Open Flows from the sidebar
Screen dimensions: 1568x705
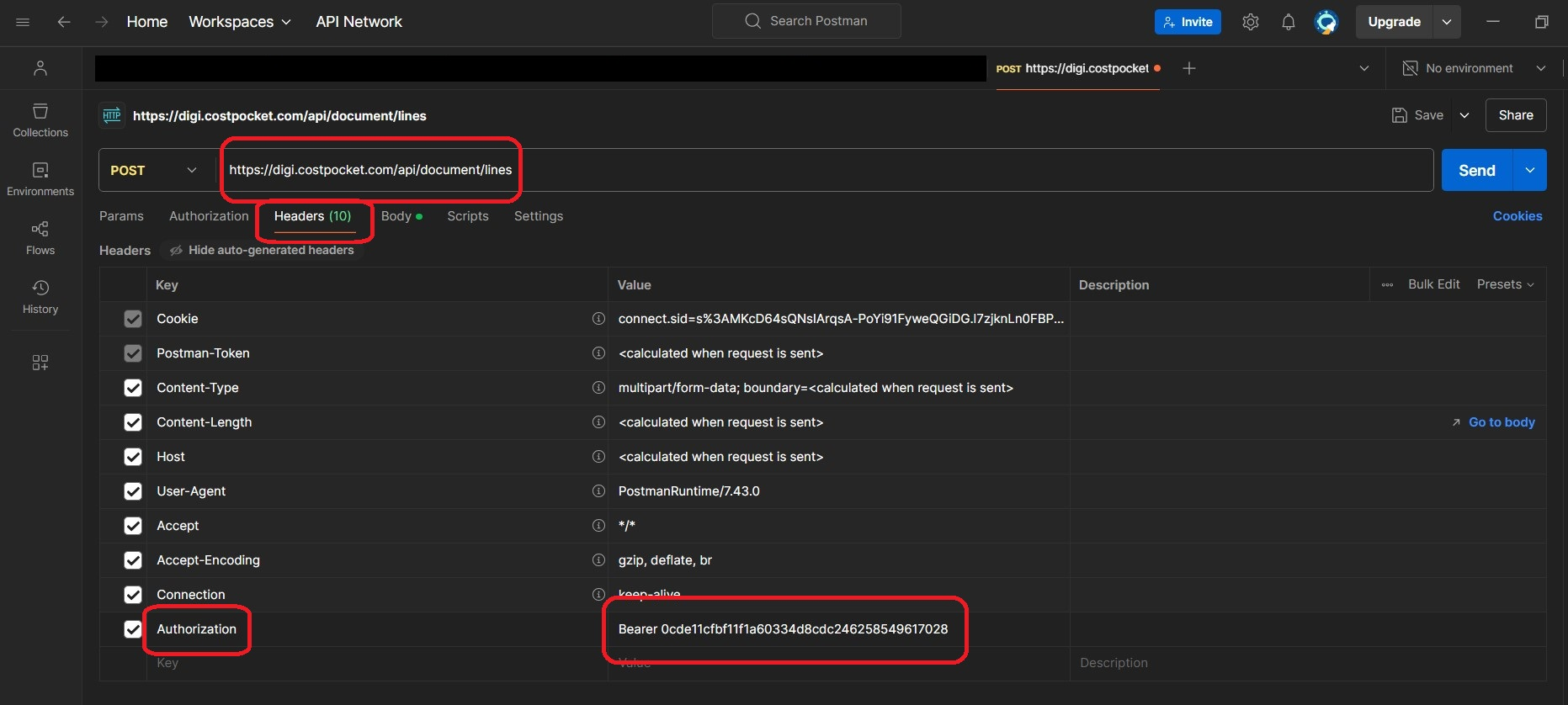click(40, 238)
